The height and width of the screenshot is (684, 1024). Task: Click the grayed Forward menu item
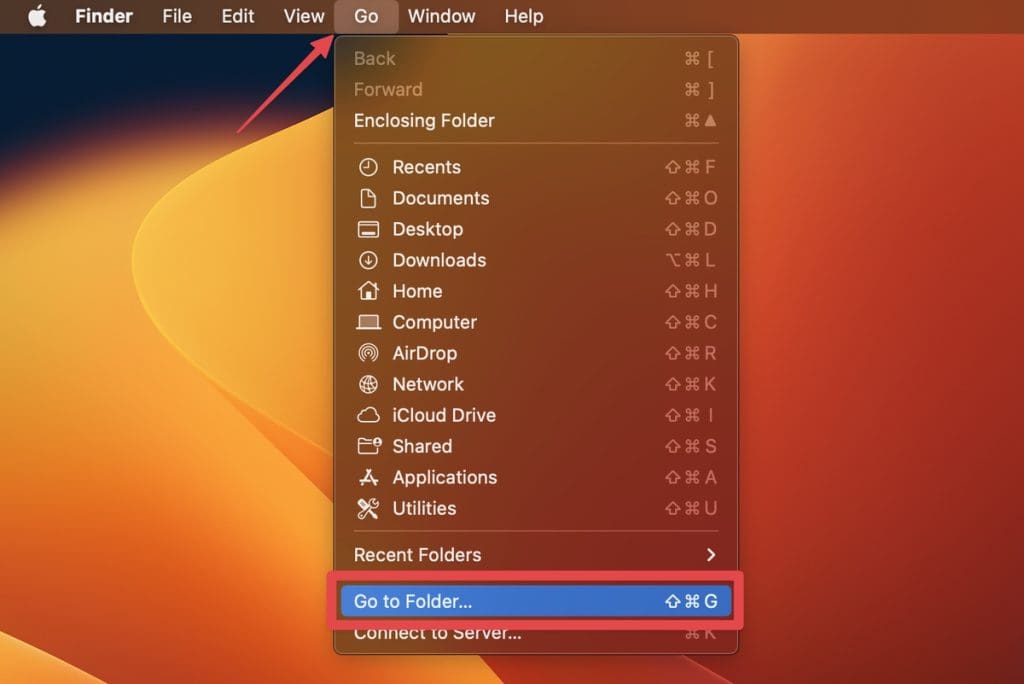pos(536,89)
